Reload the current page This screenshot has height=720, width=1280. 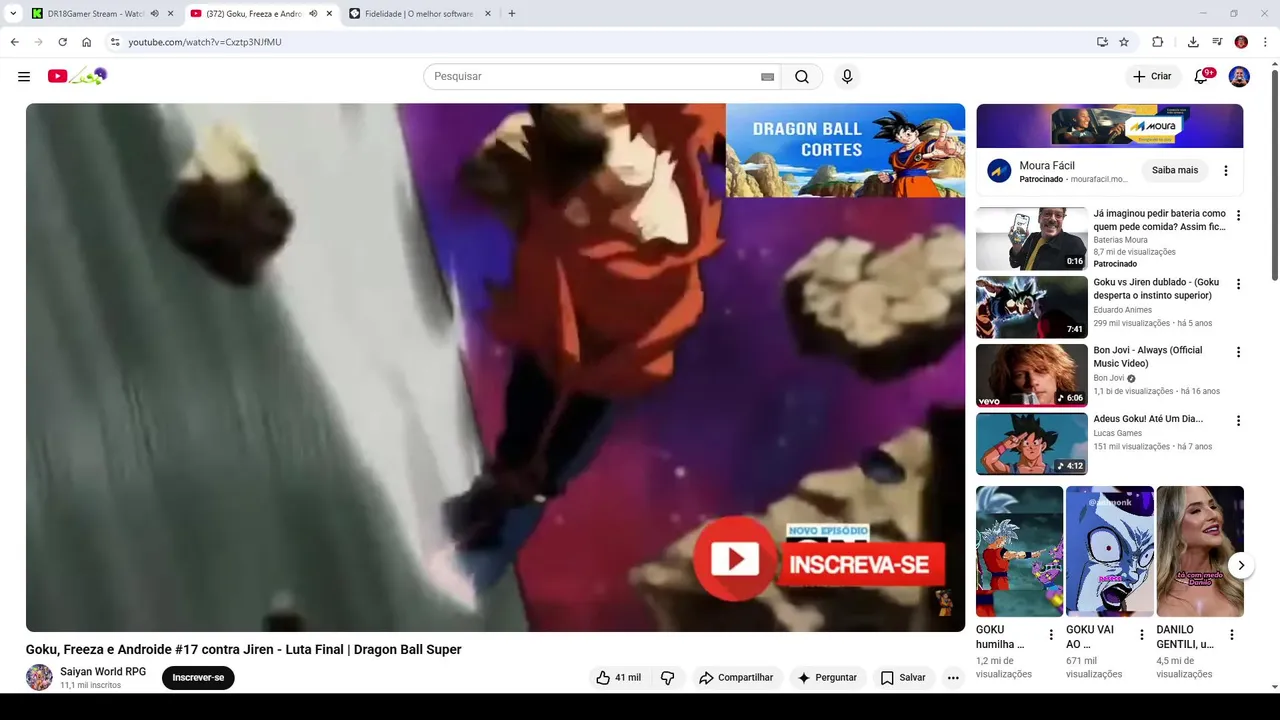(62, 42)
